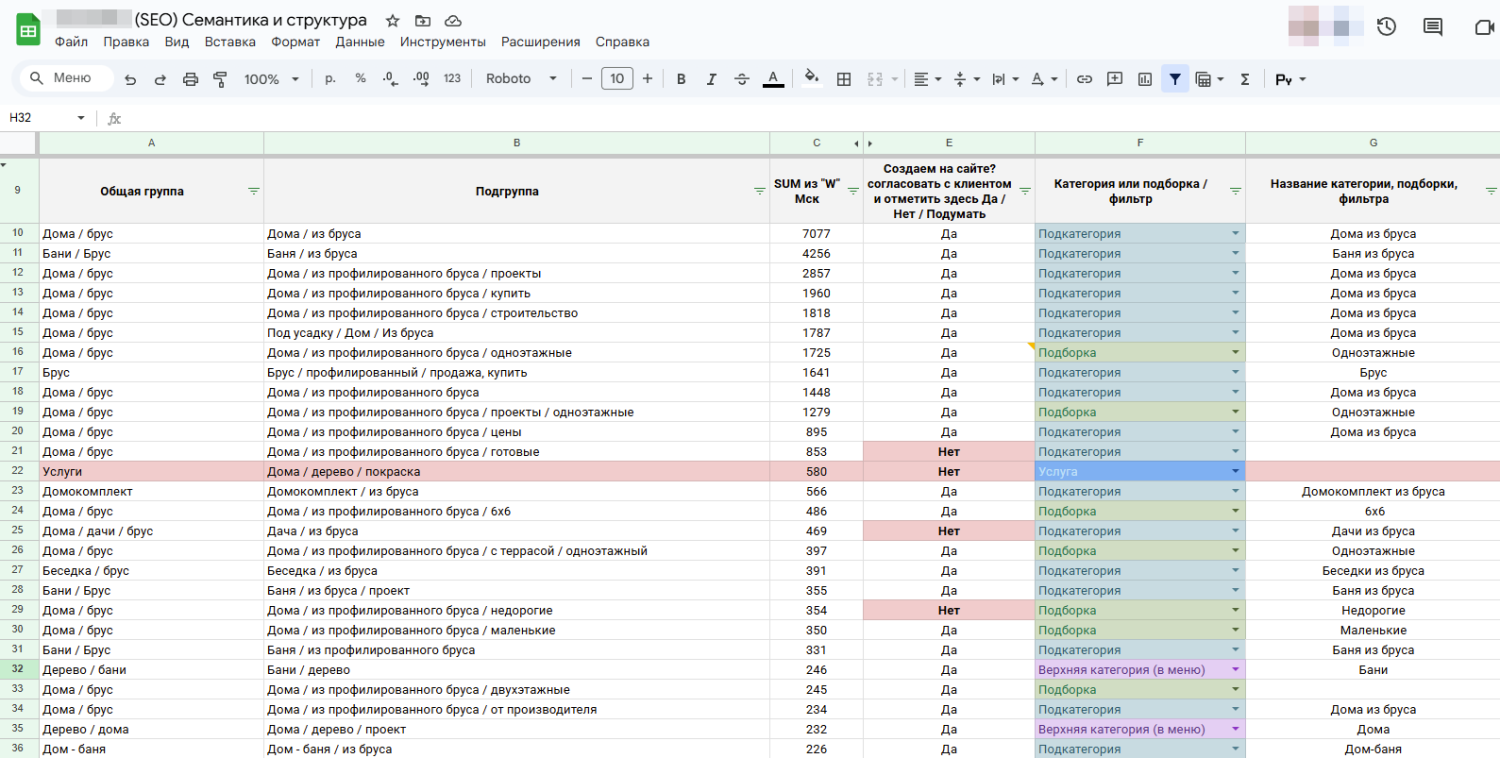1500x758 pixels.
Task: Click the insert link icon
Action: (1084, 79)
